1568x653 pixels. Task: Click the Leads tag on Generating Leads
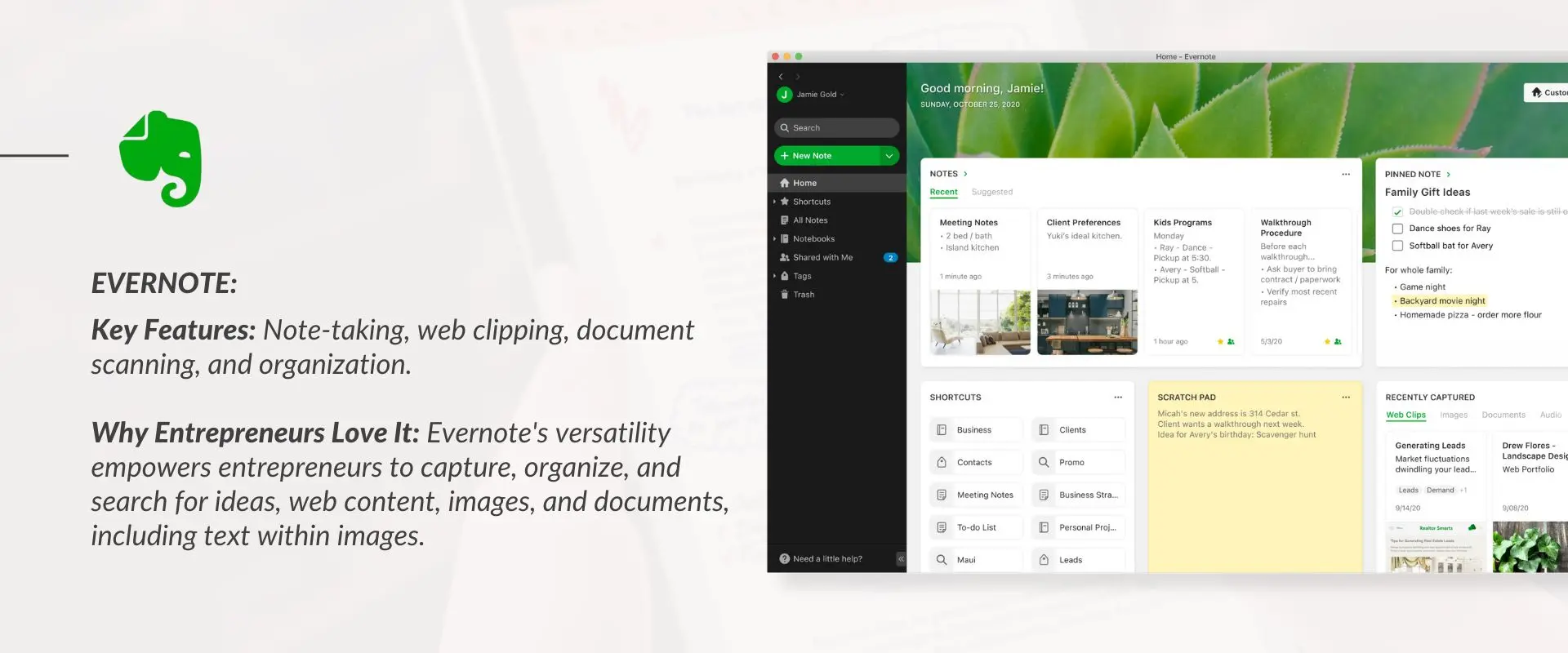click(x=1408, y=491)
